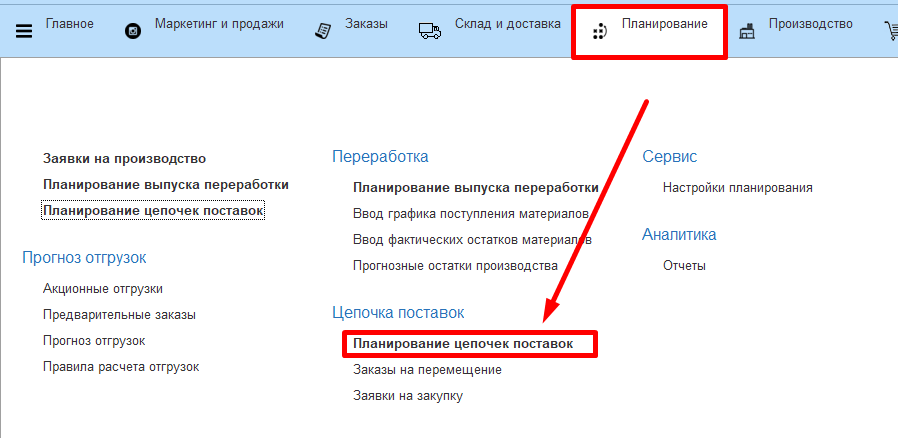
Task: Switch to Маркетинг и продажи section
Action: 219,24
